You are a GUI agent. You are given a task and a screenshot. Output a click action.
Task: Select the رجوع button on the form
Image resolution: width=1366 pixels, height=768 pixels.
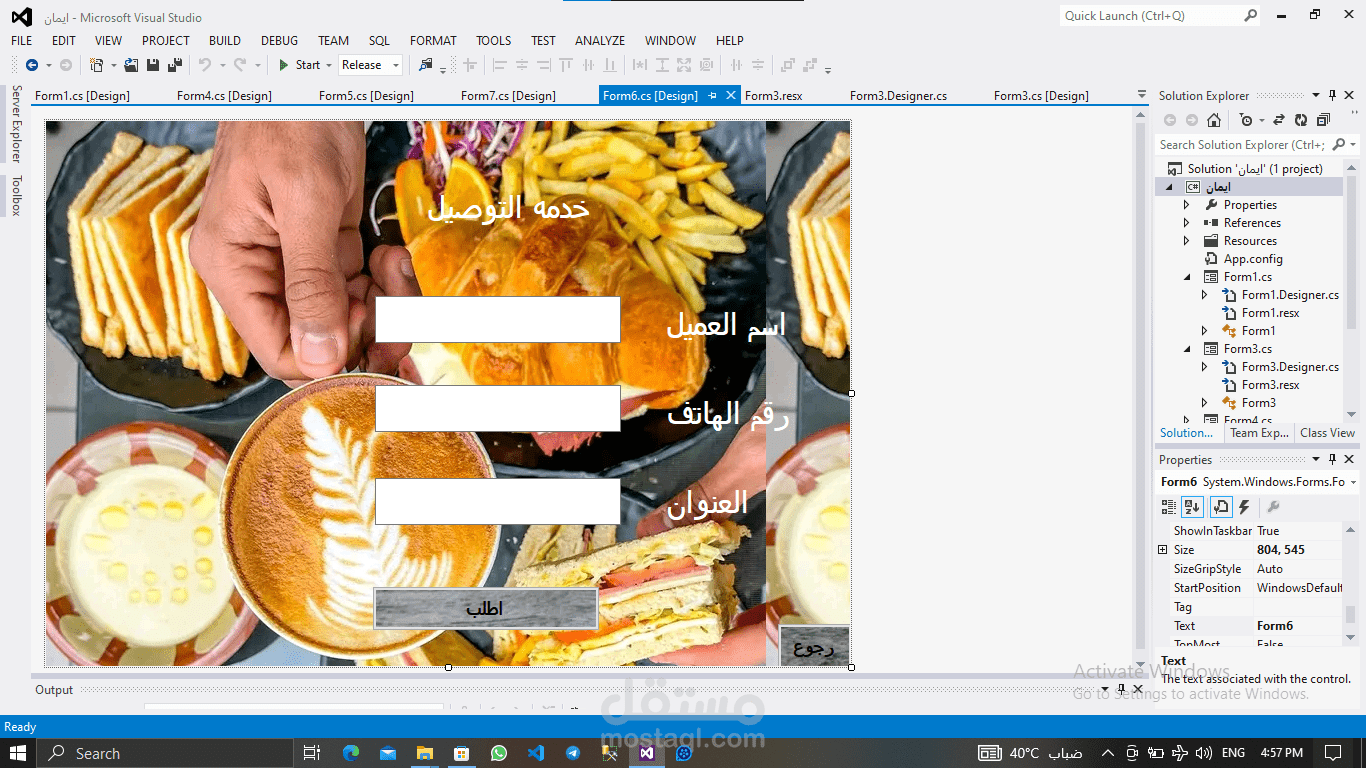(x=814, y=646)
